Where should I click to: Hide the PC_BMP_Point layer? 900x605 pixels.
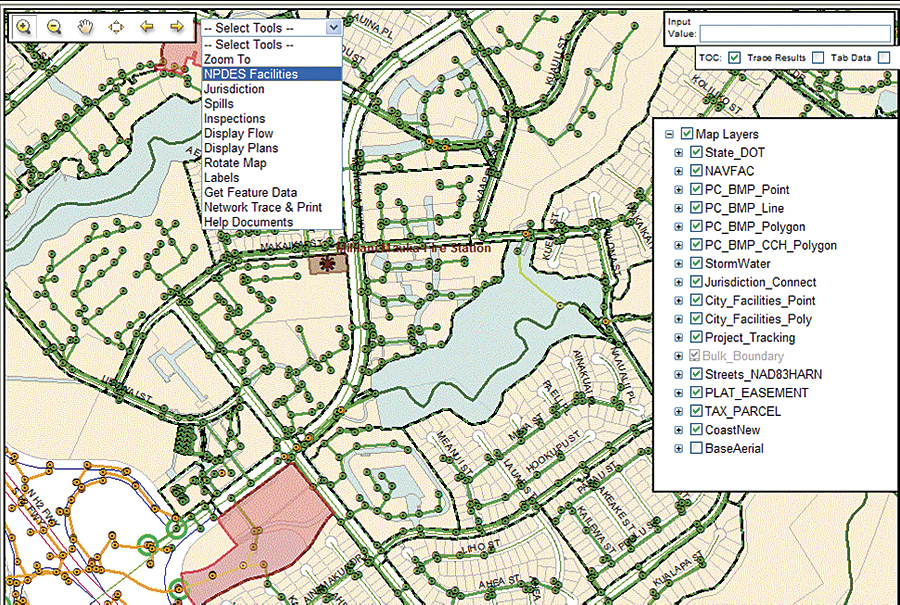click(696, 189)
